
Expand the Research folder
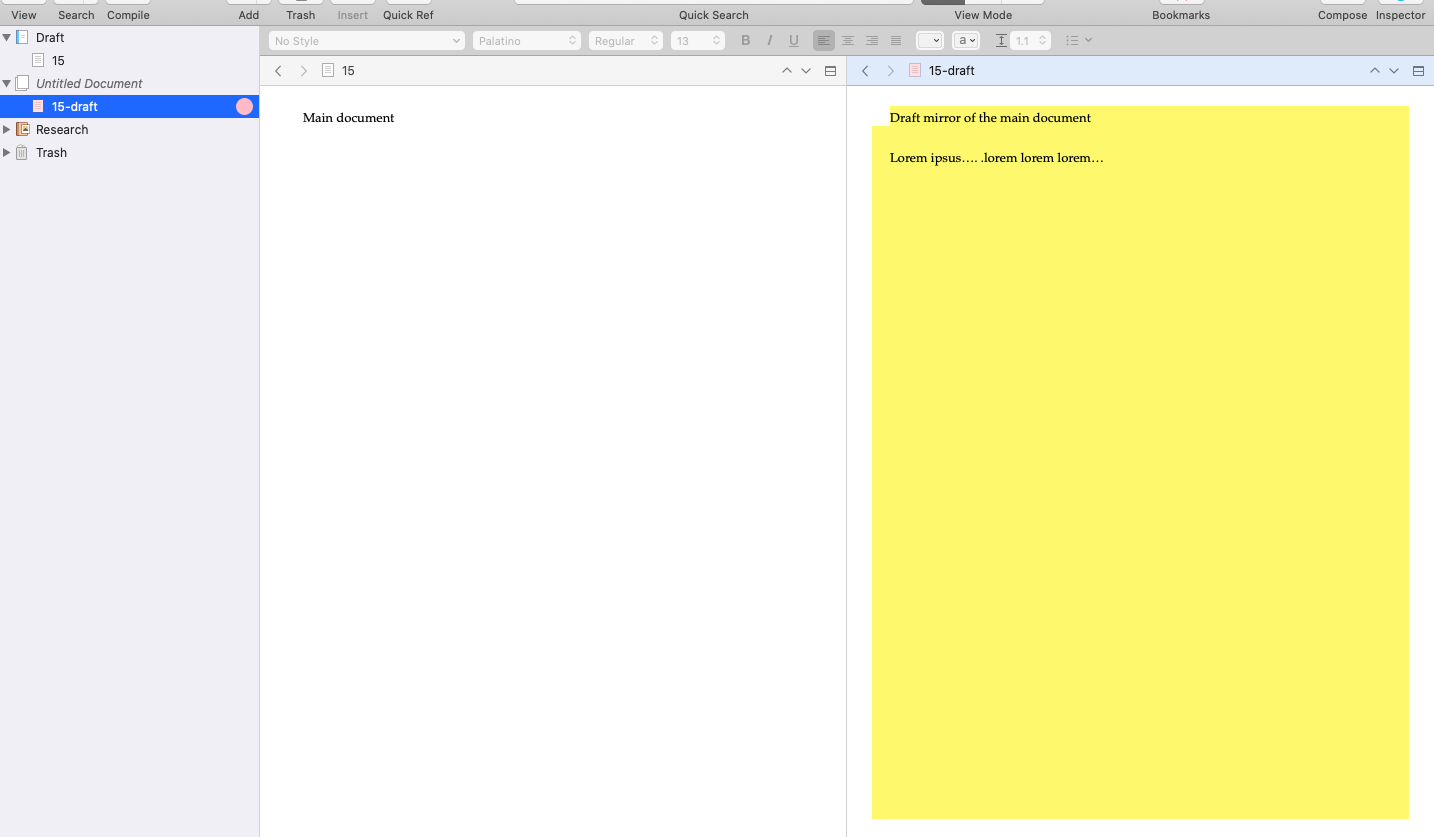coord(7,129)
